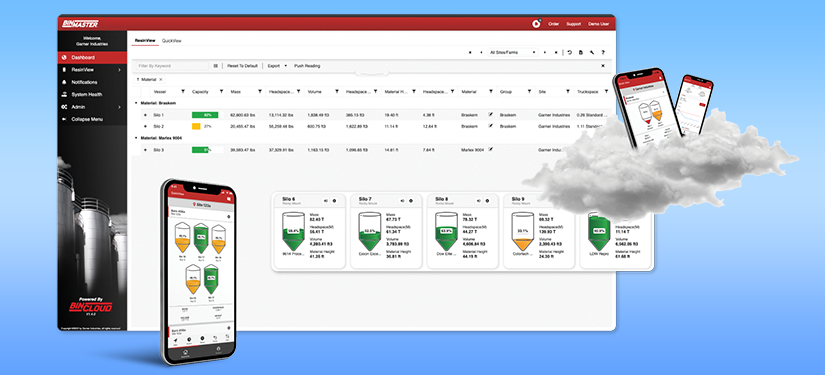Open the Export dropdown arrow
The width and height of the screenshot is (825, 375).
[x=286, y=66]
